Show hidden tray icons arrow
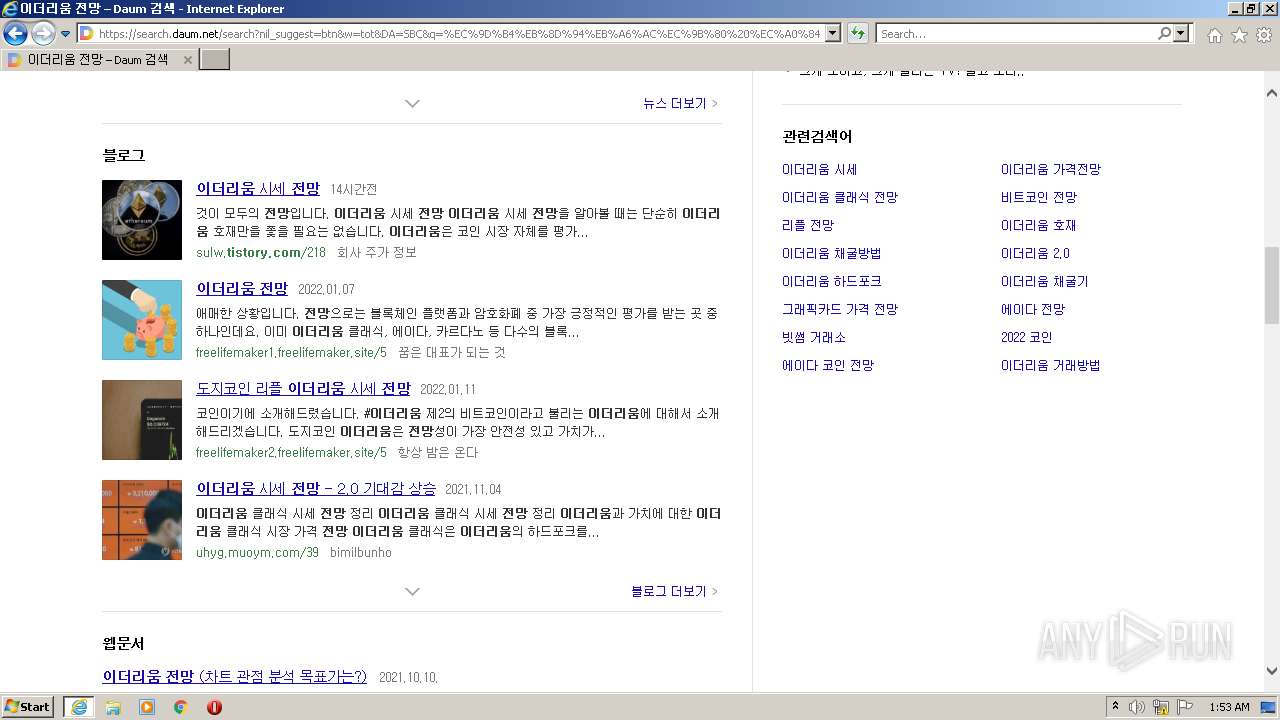The image size is (1280, 720). [x=1115, y=707]
